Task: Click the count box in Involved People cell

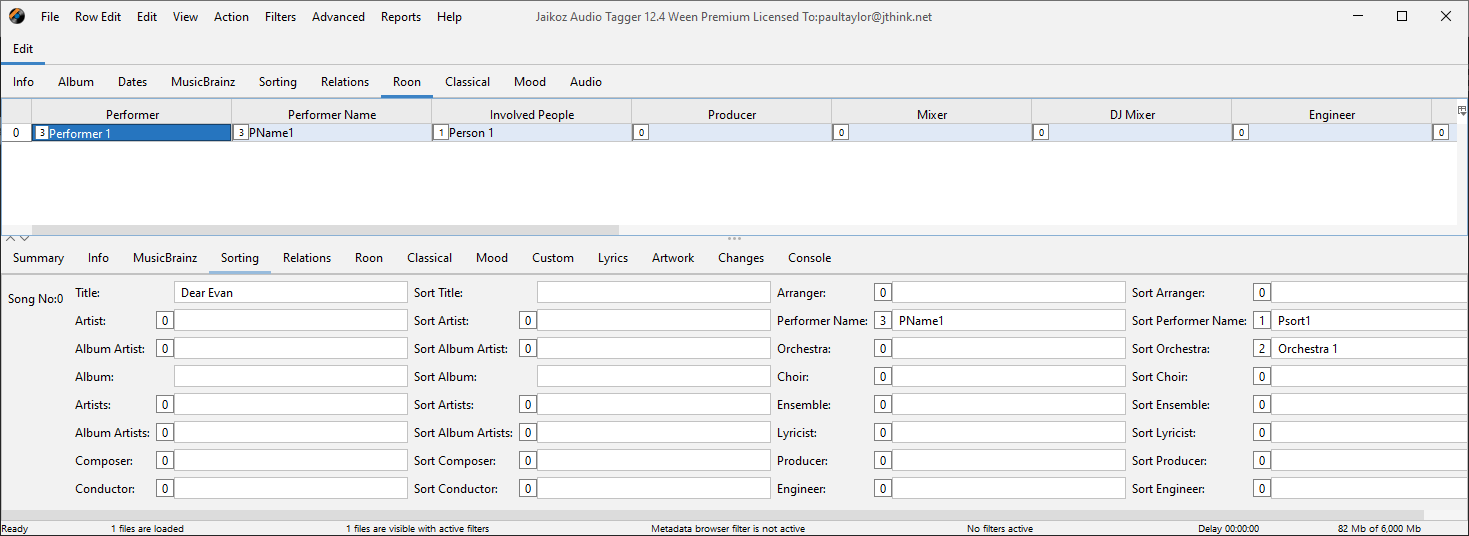Action: (440, 133)
